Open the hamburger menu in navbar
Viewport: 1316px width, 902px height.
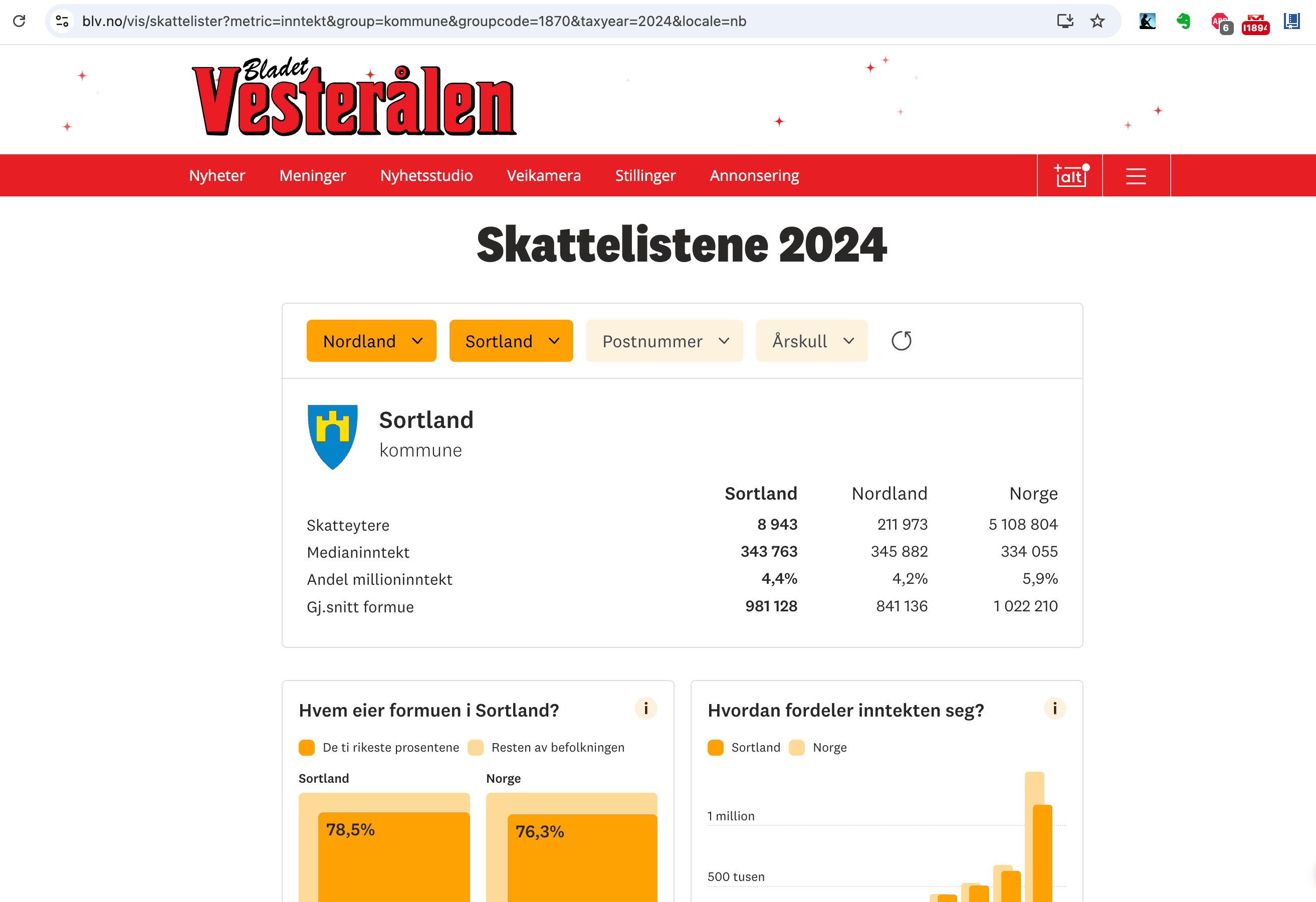1136,175
